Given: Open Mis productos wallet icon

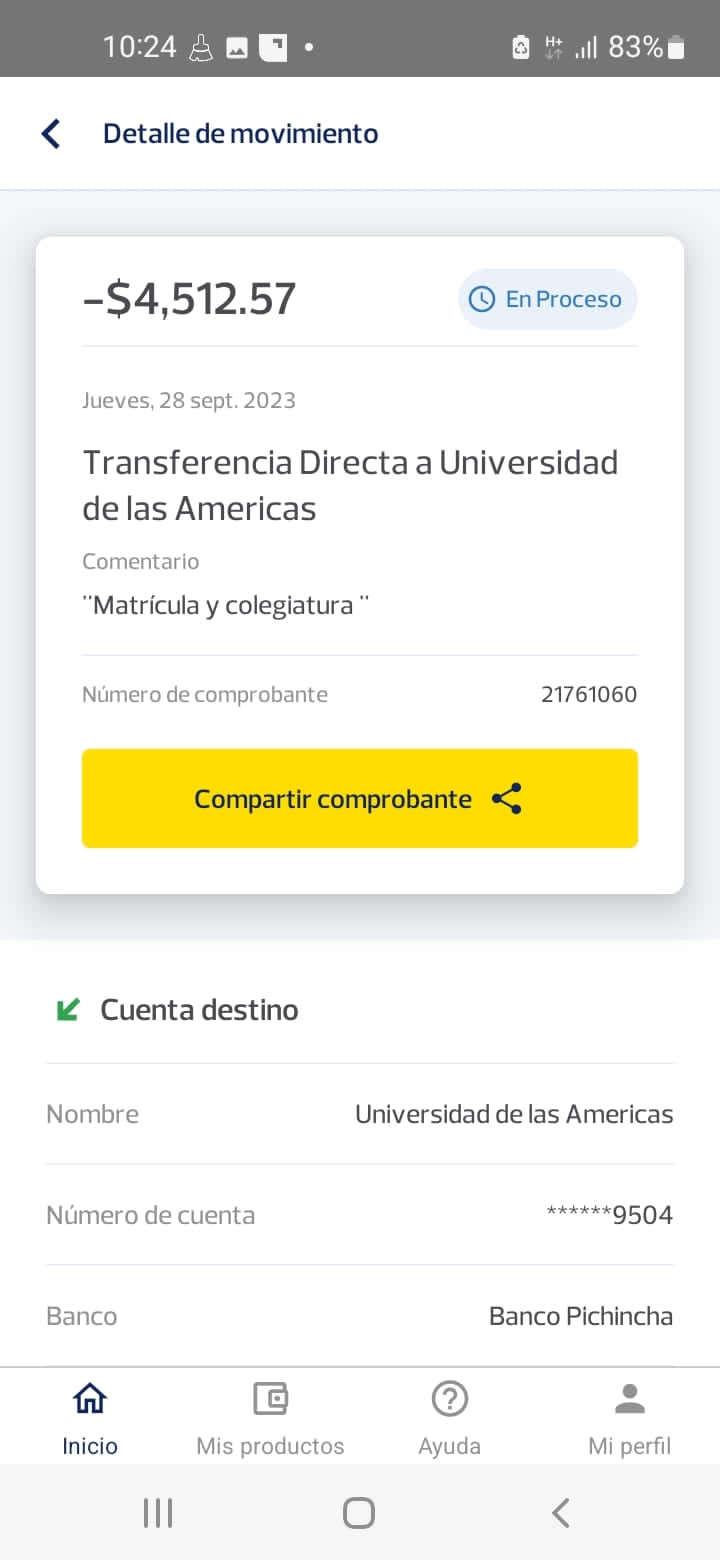Looking at the screenshot, I should (270, 1398).
